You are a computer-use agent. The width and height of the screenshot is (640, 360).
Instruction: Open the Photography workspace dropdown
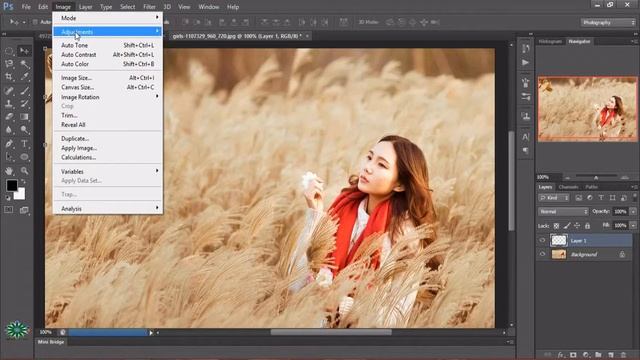(x=608, y=22)
